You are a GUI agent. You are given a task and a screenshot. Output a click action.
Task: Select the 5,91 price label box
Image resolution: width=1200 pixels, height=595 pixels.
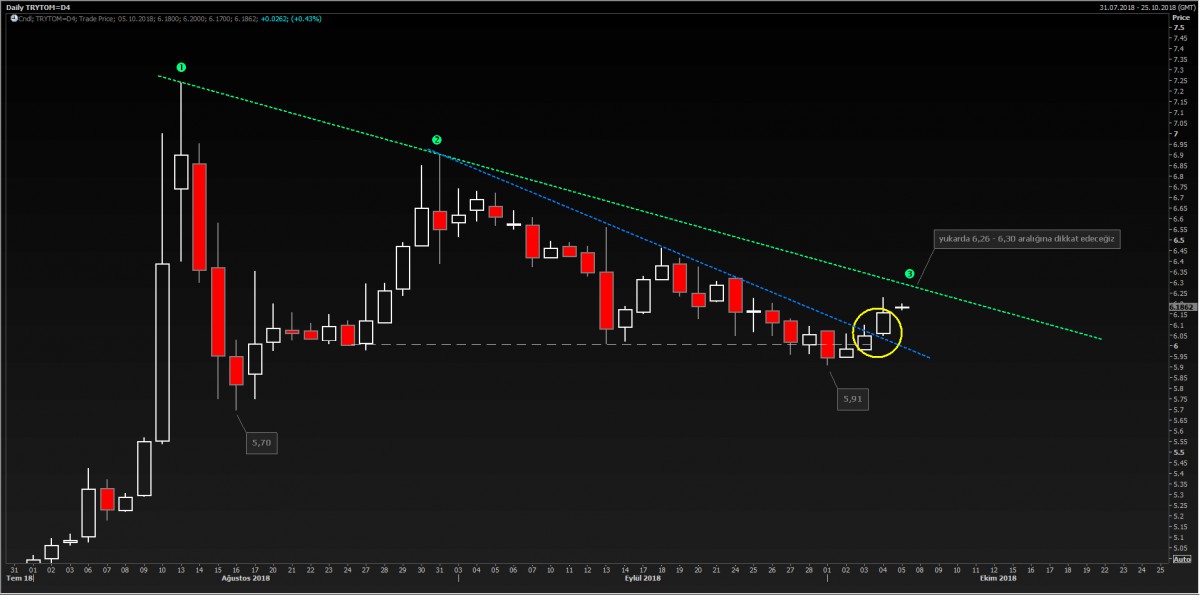(852, 399)
